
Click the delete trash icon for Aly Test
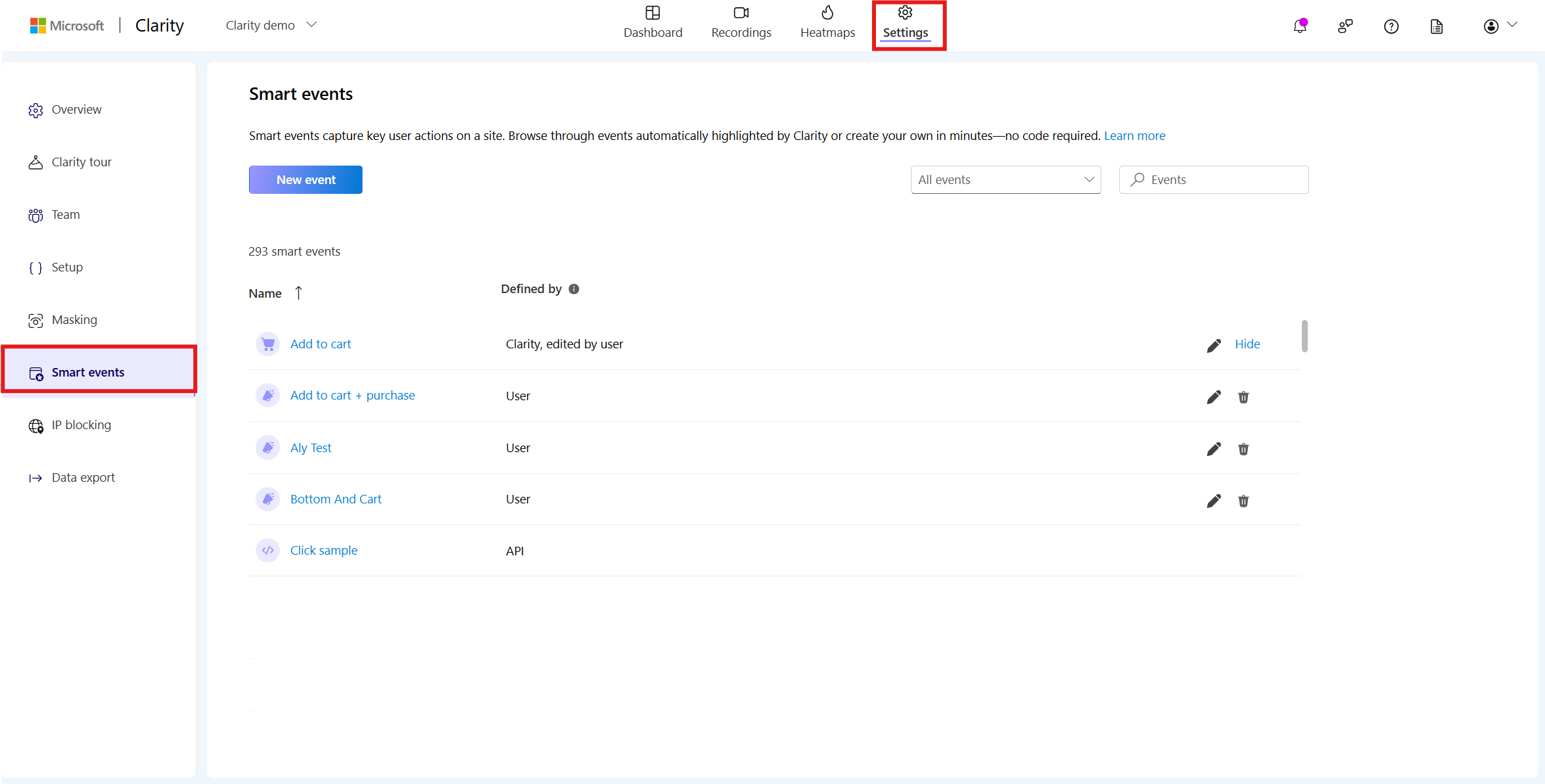(1243, 448)
